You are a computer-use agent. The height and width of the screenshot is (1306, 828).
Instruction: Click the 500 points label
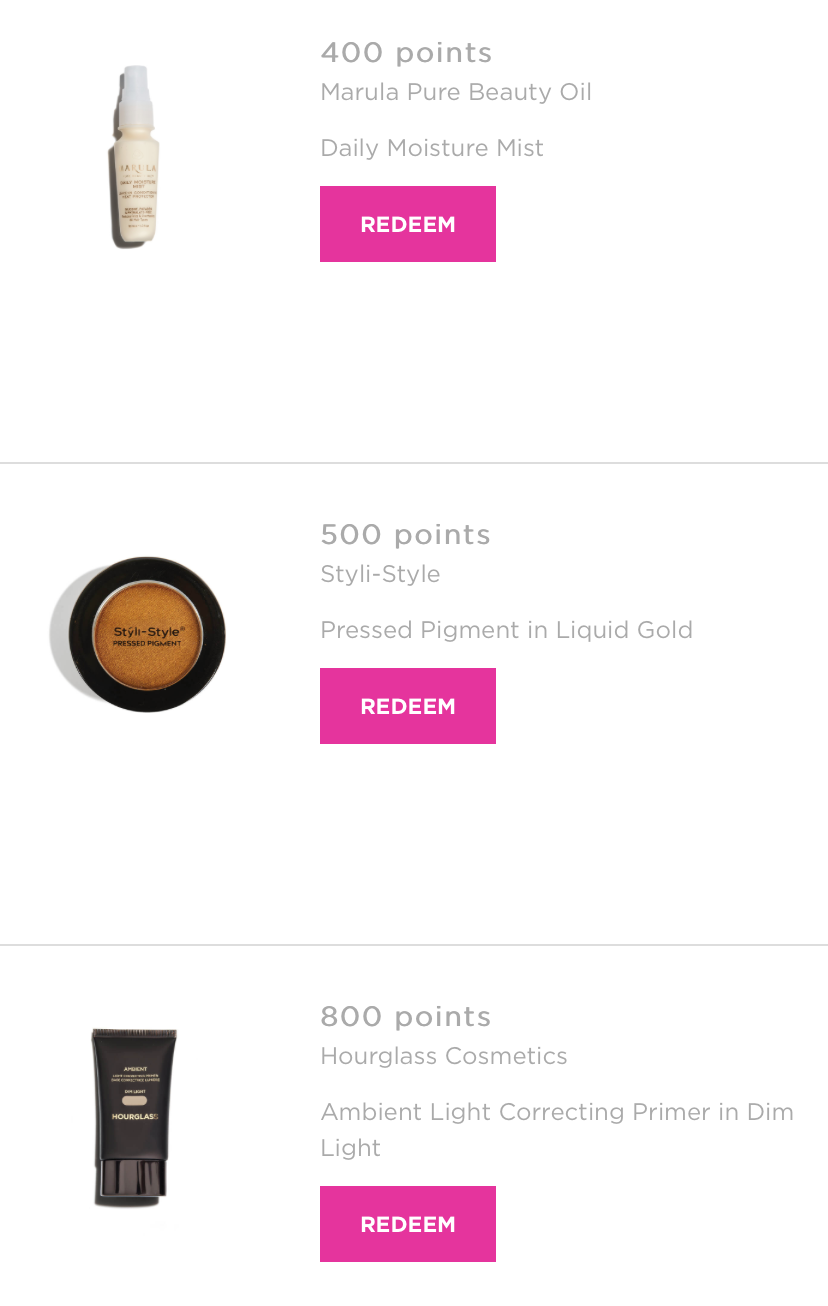(405, 534)
